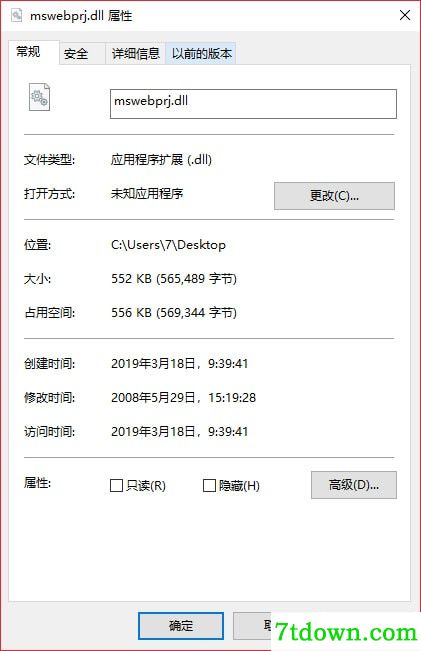Click the small file icon in the title bar

[17, 15]
